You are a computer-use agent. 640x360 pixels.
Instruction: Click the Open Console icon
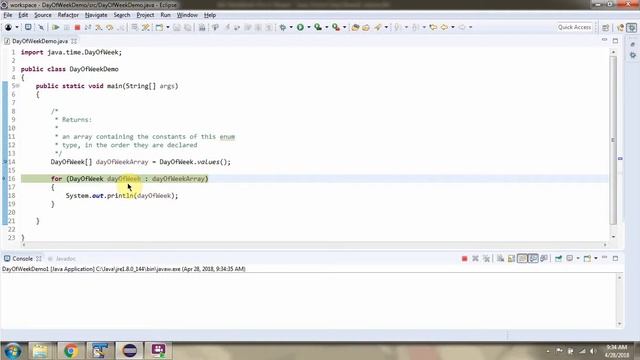click(x=587, y=259)
